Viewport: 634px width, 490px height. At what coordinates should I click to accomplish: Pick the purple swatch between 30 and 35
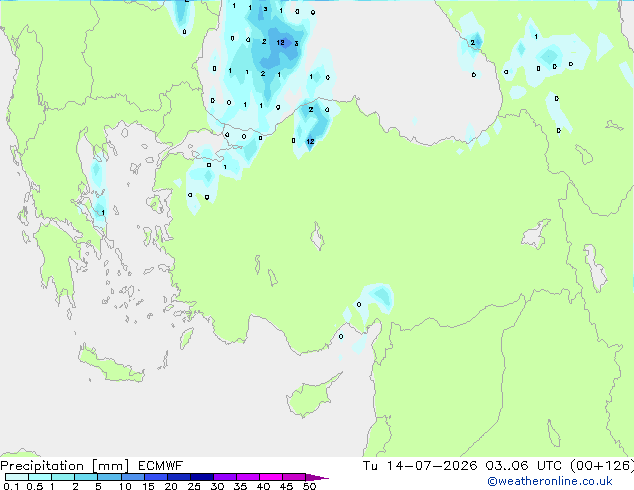pos(224,477)
